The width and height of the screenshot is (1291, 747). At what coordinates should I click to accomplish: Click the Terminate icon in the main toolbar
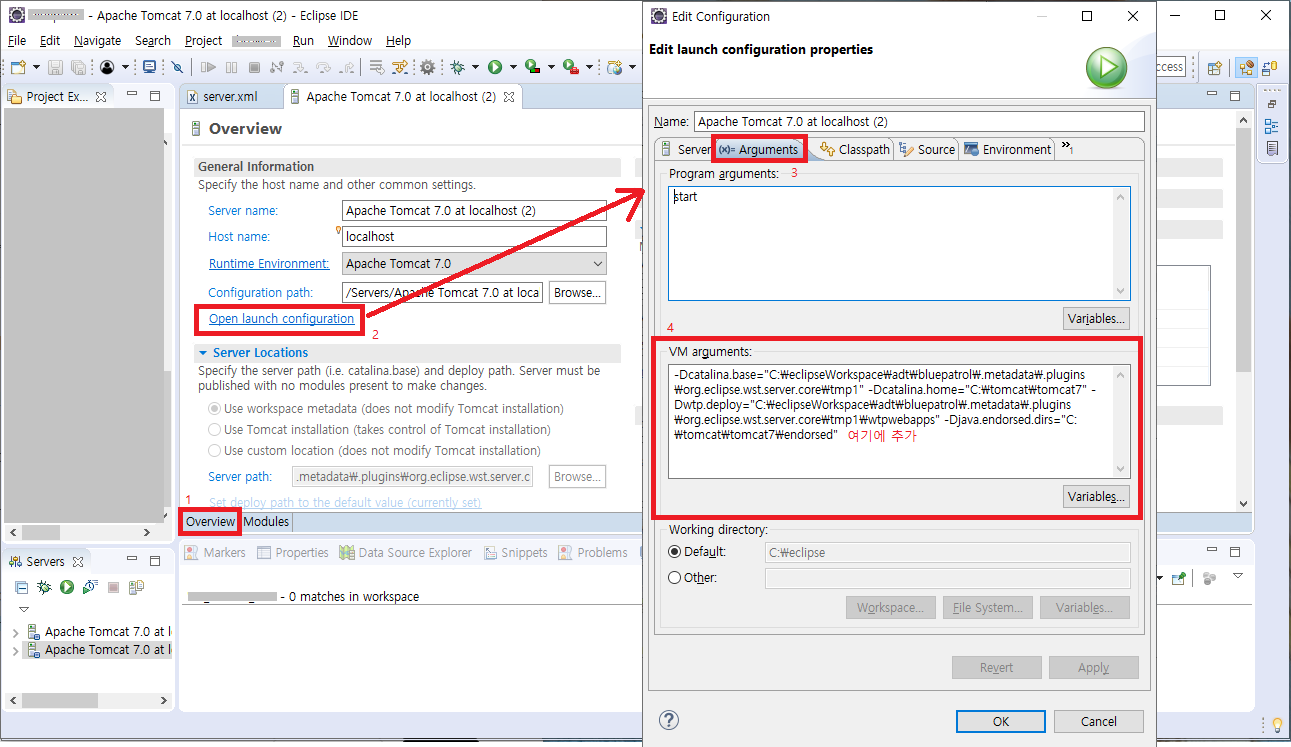point(254,67)
